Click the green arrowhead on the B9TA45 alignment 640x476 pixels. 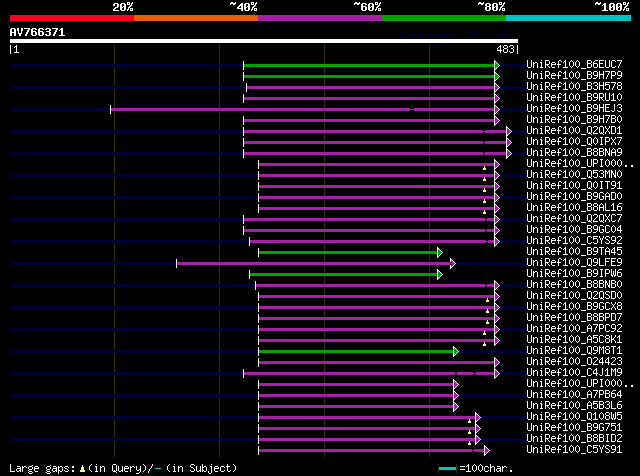click(x=440, y=253)
